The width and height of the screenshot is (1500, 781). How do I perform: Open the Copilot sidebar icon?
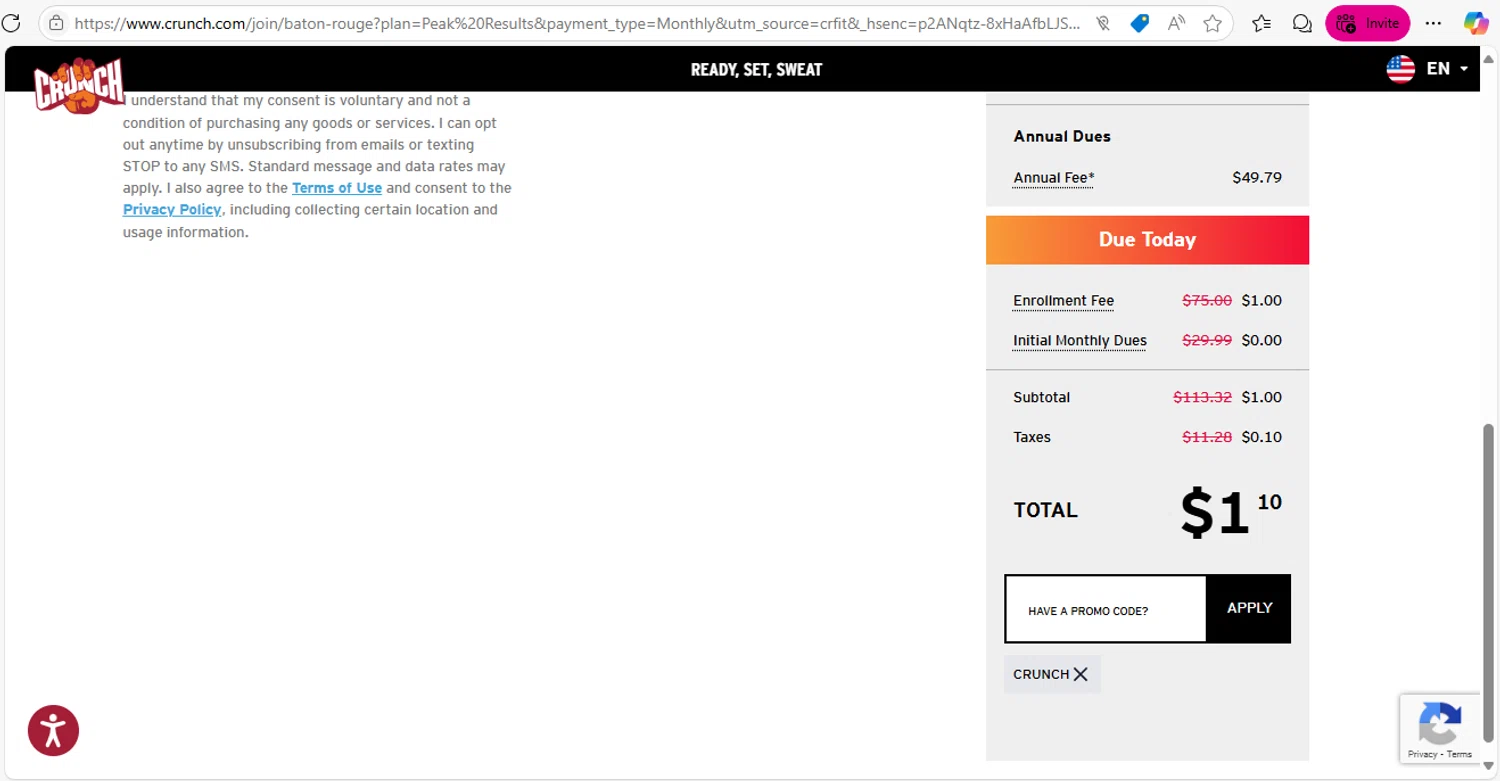tap(1475, 23)
